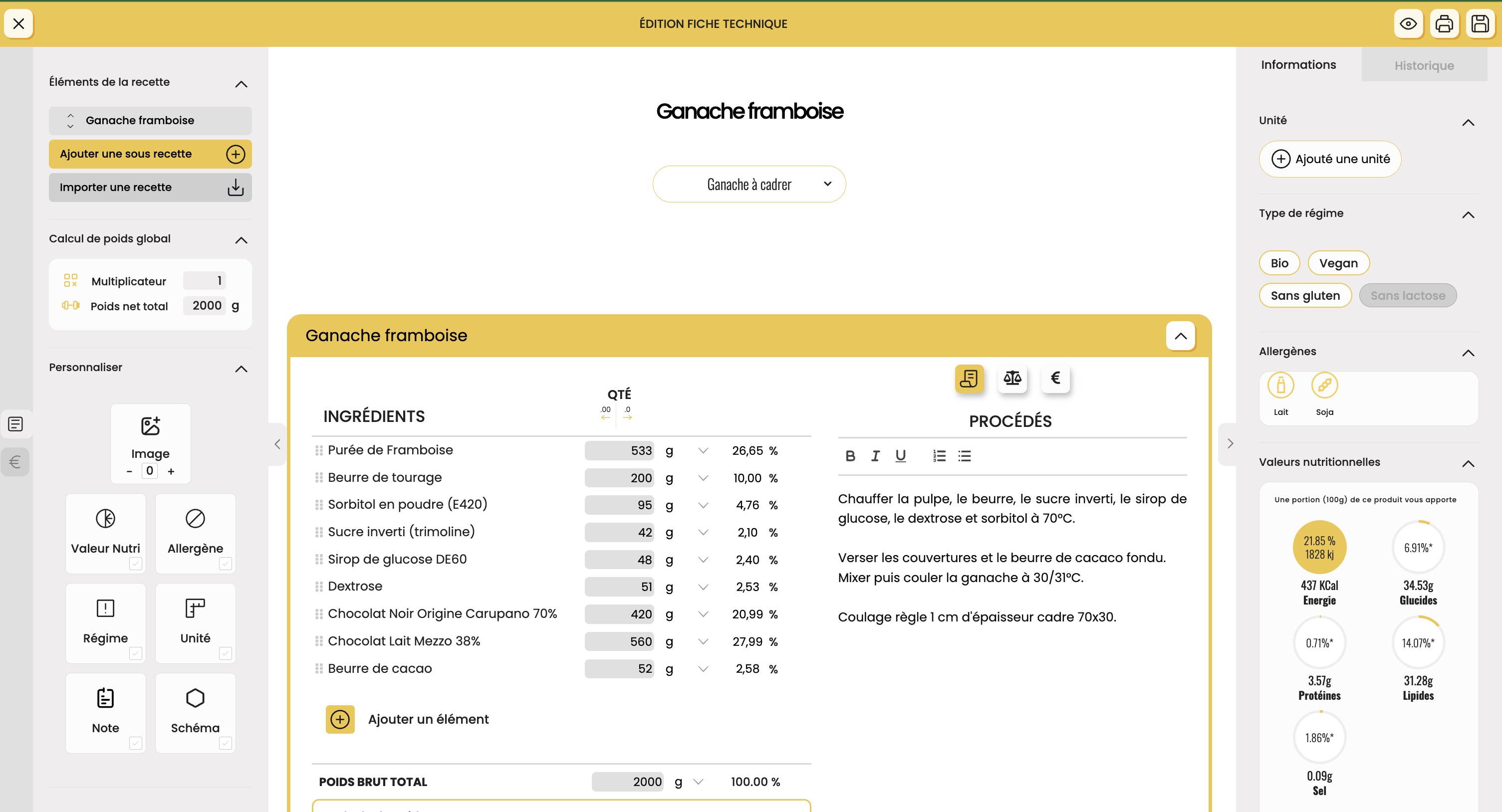The width and height of the screenshot is (1502, 812).
Task: Open the left sidebar euro icon
Action: pyautogui.click(x=15, y=462)
